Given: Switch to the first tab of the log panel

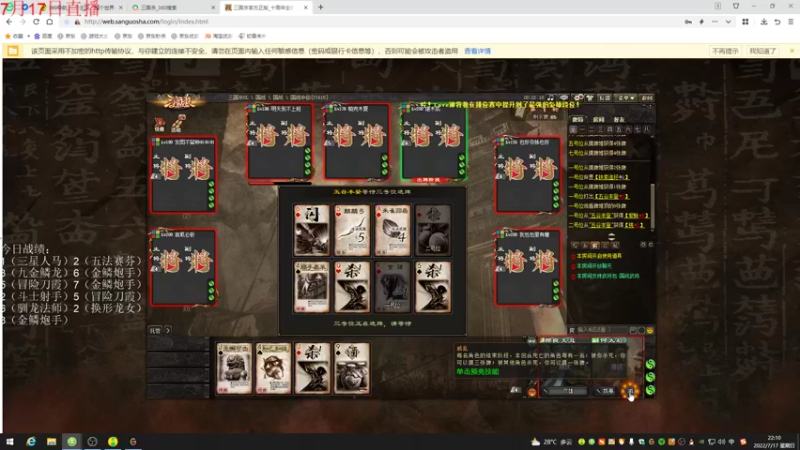Looking at the screenshot, I should [578, 119].
